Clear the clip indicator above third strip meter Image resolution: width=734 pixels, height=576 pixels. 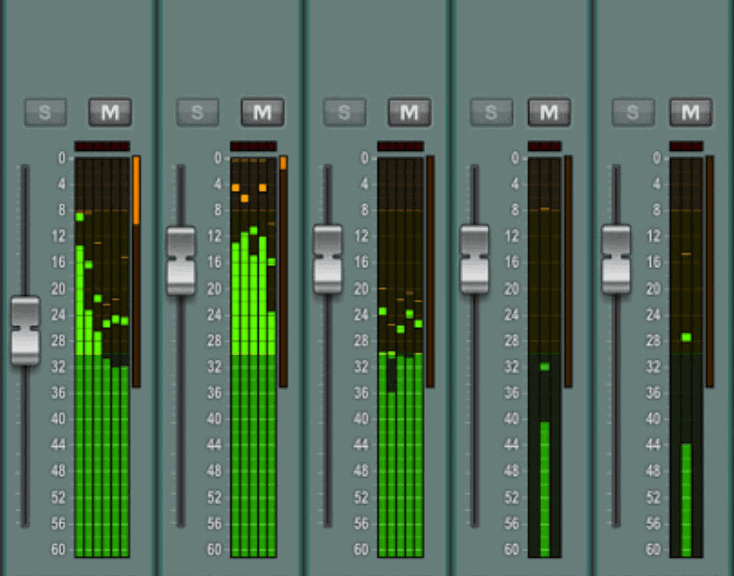coord(401,147)
